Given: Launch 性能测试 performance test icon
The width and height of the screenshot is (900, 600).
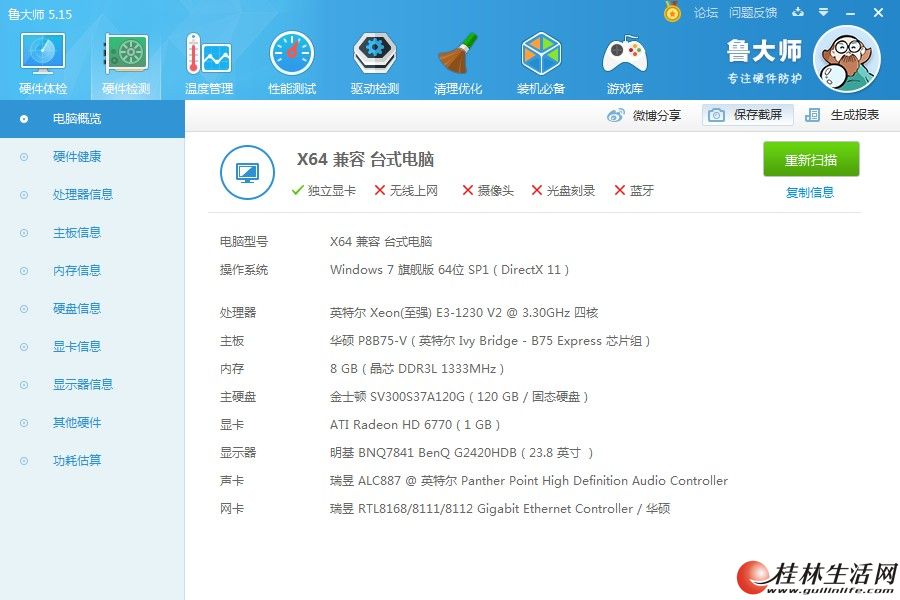Looking at the screenshot, I should 292,63.
